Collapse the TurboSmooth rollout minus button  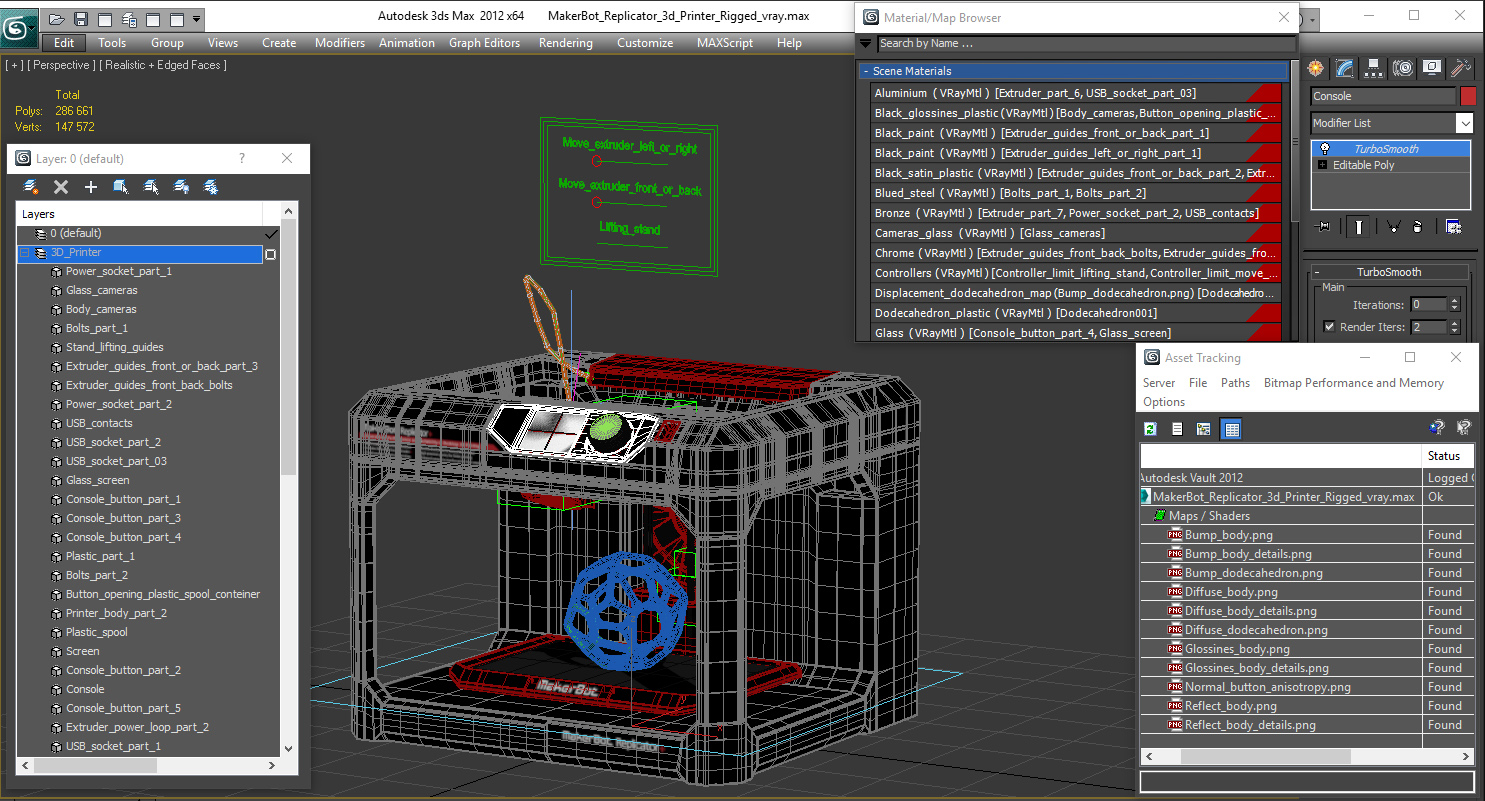pyautogui.click(x=1317, y=272)
